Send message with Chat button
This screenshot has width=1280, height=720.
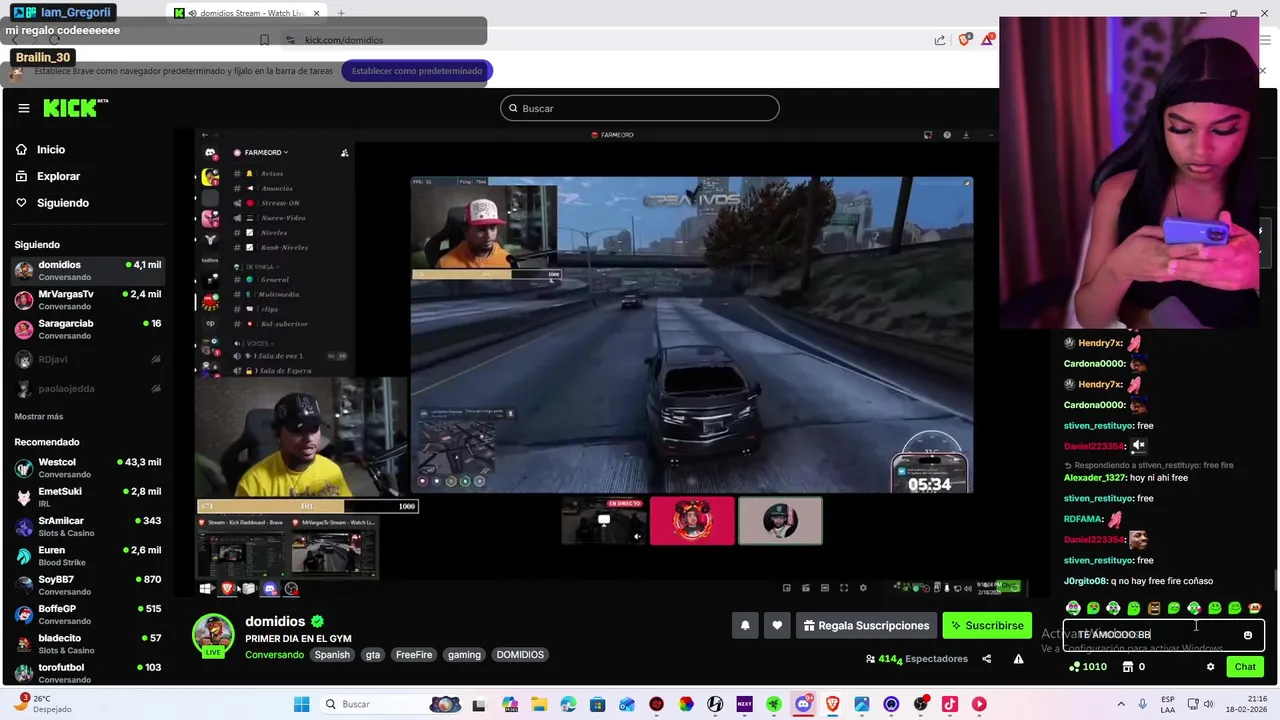coord(1245,667)
